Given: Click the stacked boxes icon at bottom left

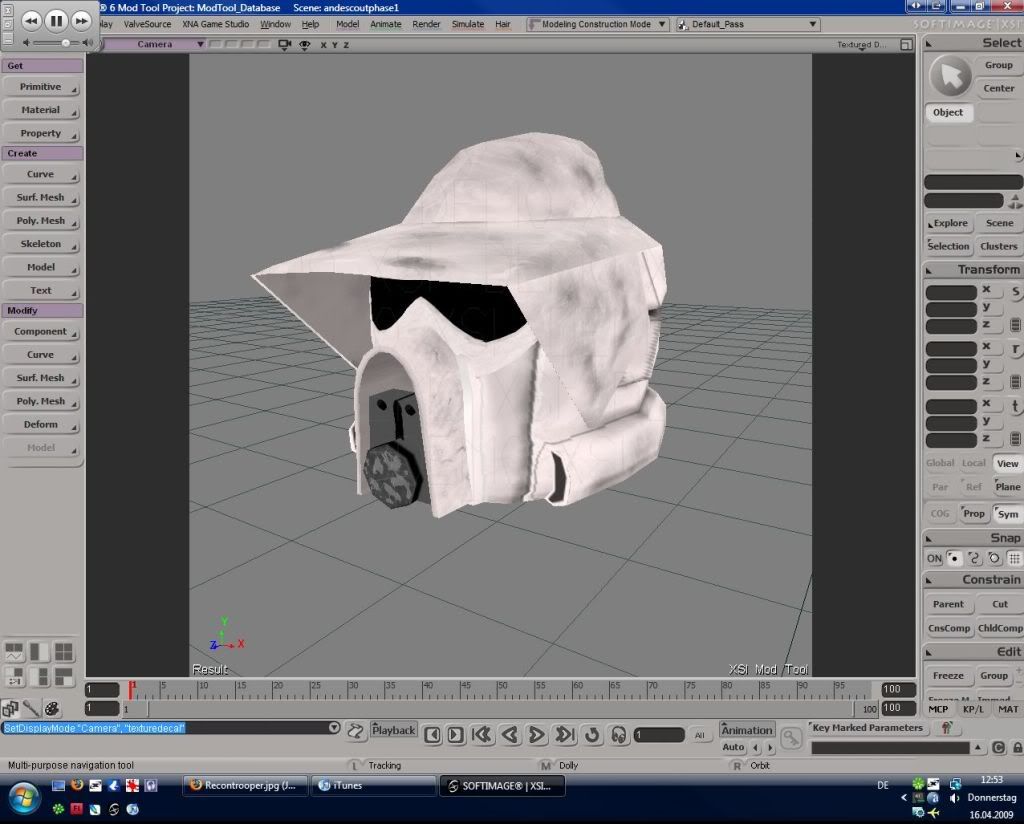Looking at the screenshot, I should point(10,708).
